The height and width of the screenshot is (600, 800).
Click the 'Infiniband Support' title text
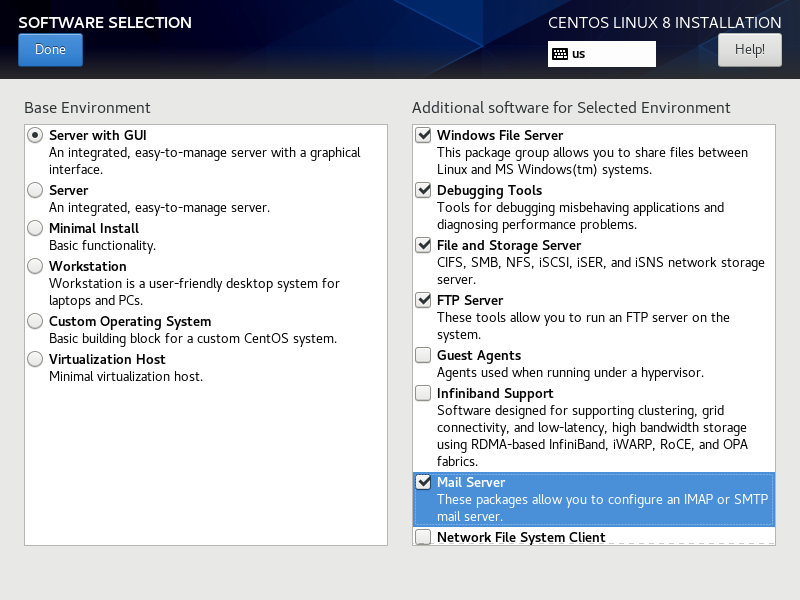tap(495, 394)
